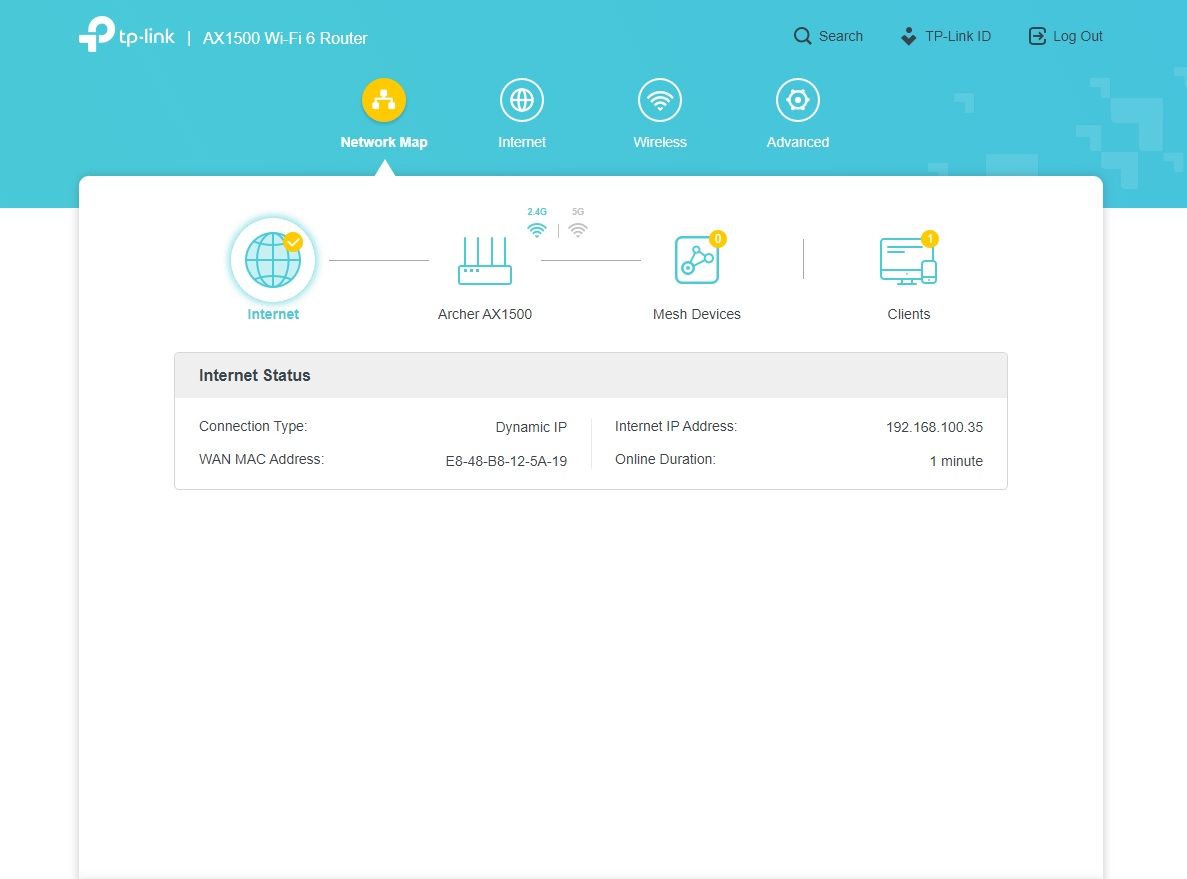
Task: Click the Network Map tab label
Action: (x=384, y=142)
